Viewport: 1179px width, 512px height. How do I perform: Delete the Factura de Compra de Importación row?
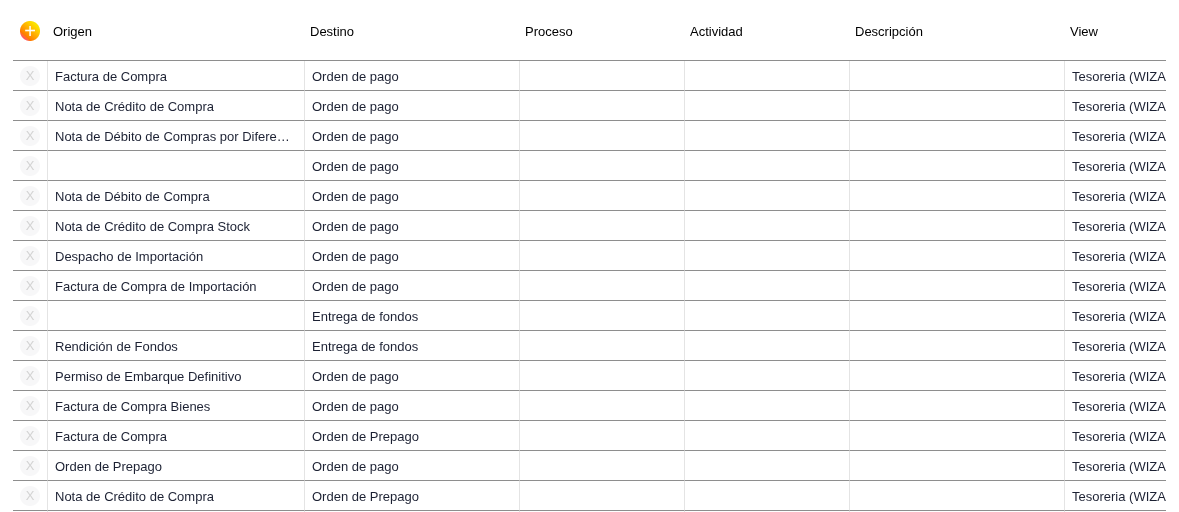pyautogui.click(x=30, y=286)
